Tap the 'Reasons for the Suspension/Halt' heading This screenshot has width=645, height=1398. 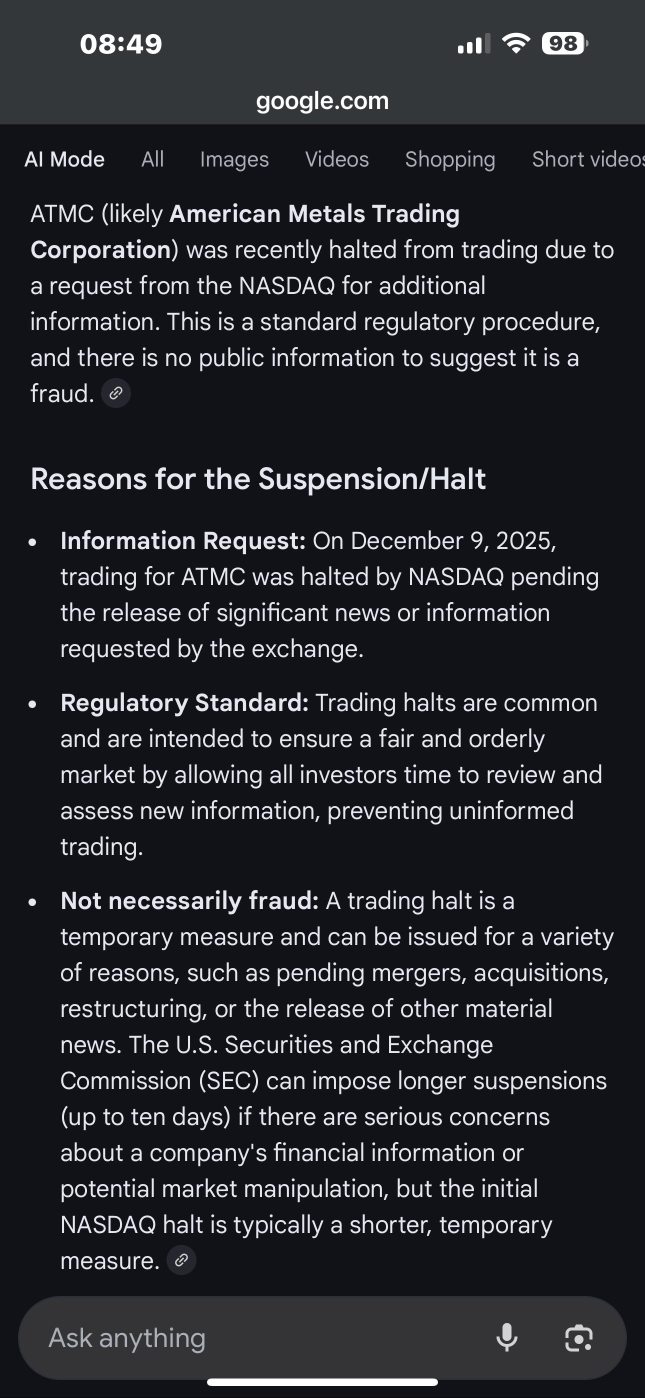(258, 479)
